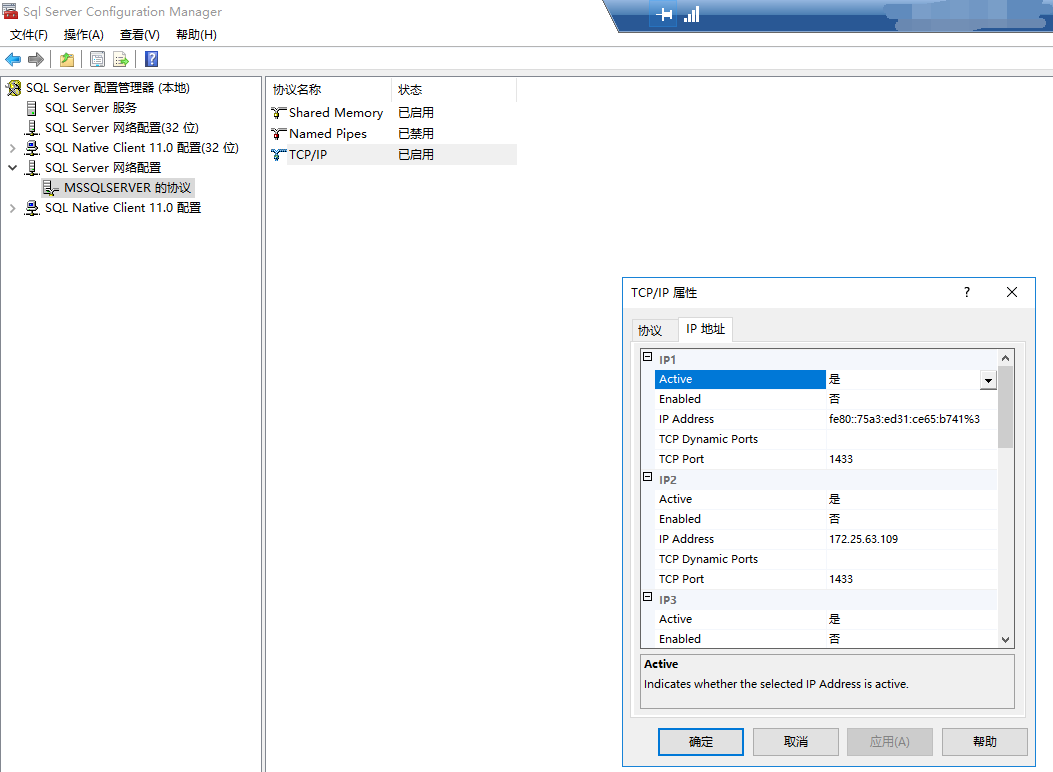The image size is (1053, 772).
Task: Open the 查看(V) menu
Action: 140,35
